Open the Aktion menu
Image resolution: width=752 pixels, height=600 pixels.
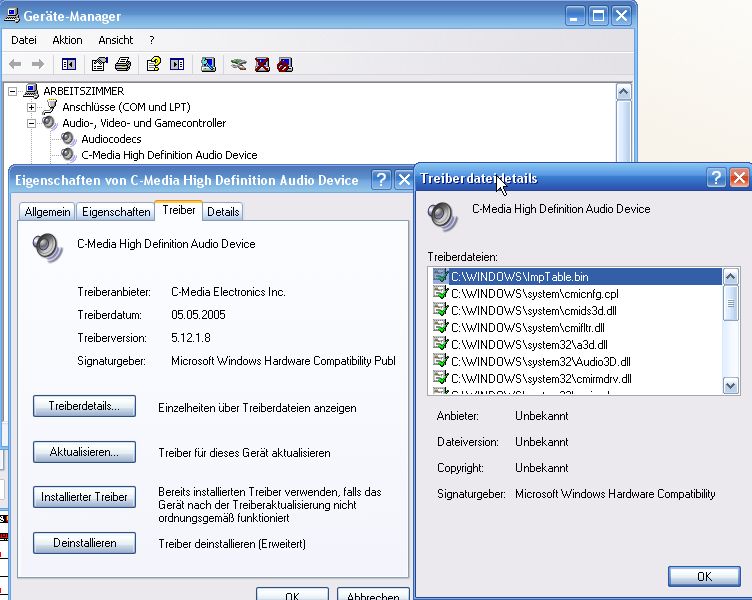click(x=68, y=40)
